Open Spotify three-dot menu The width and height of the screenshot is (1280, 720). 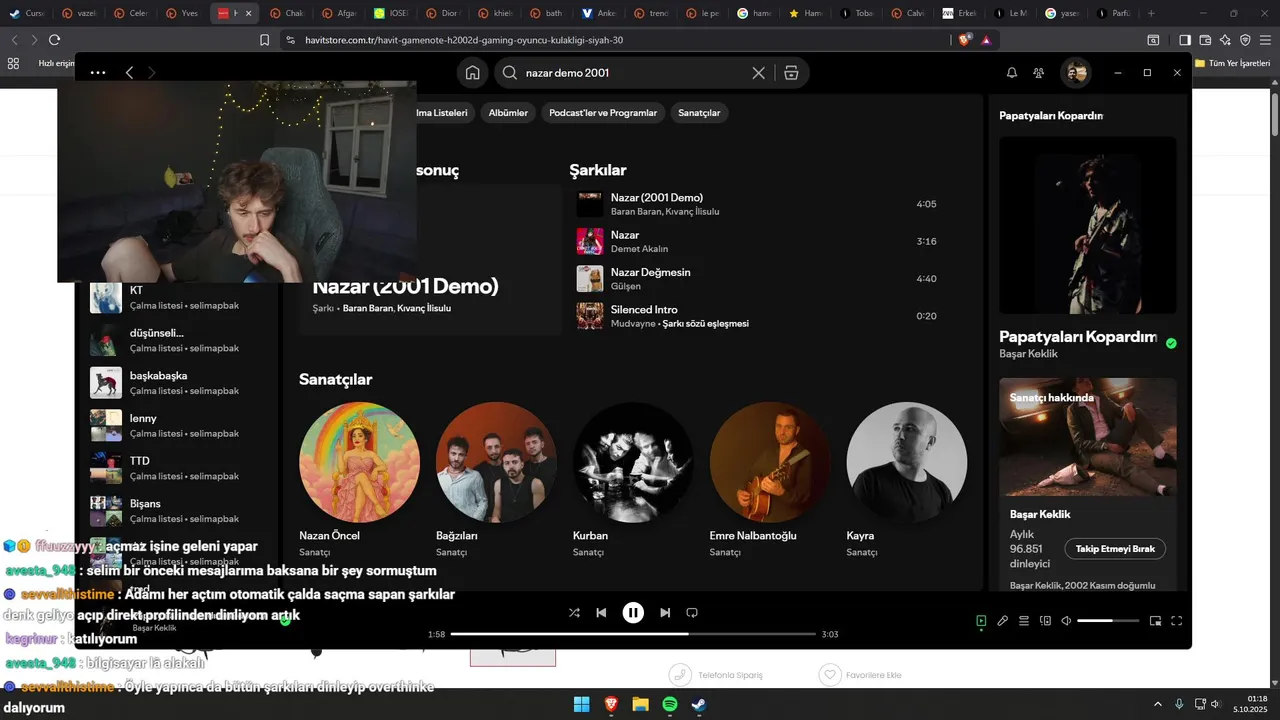click(98, 73)
